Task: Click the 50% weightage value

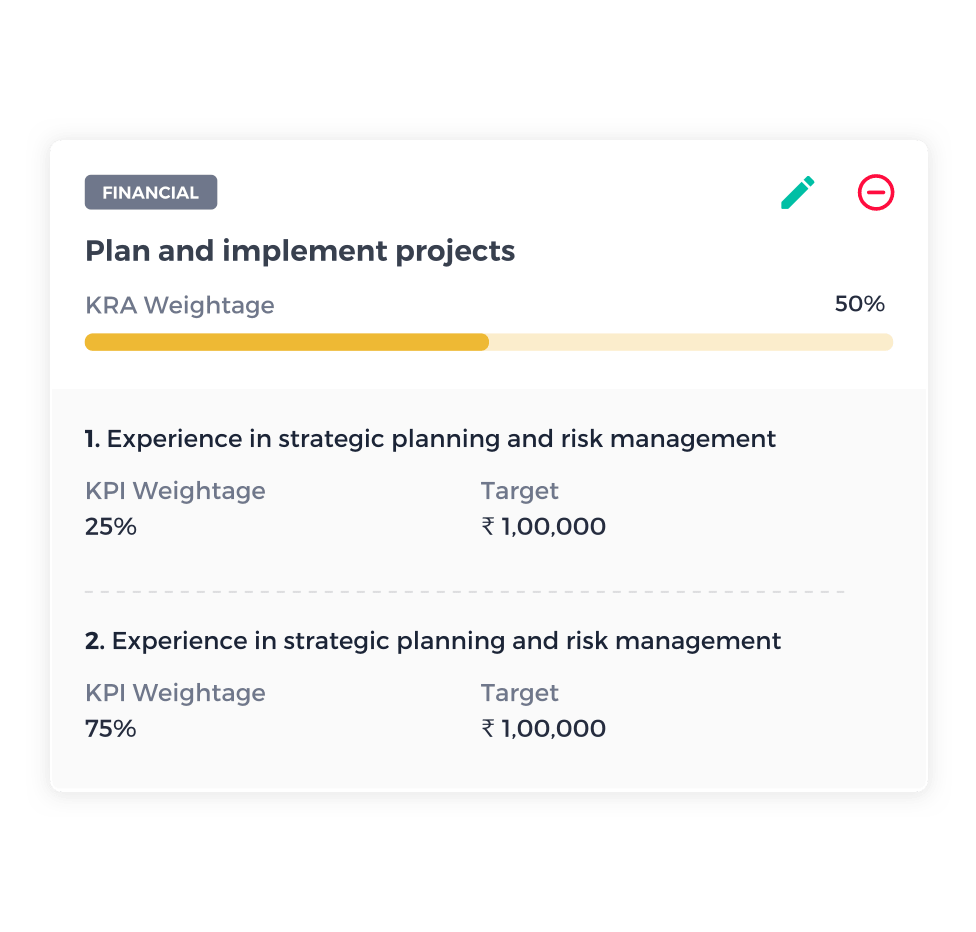Action: 859,304
